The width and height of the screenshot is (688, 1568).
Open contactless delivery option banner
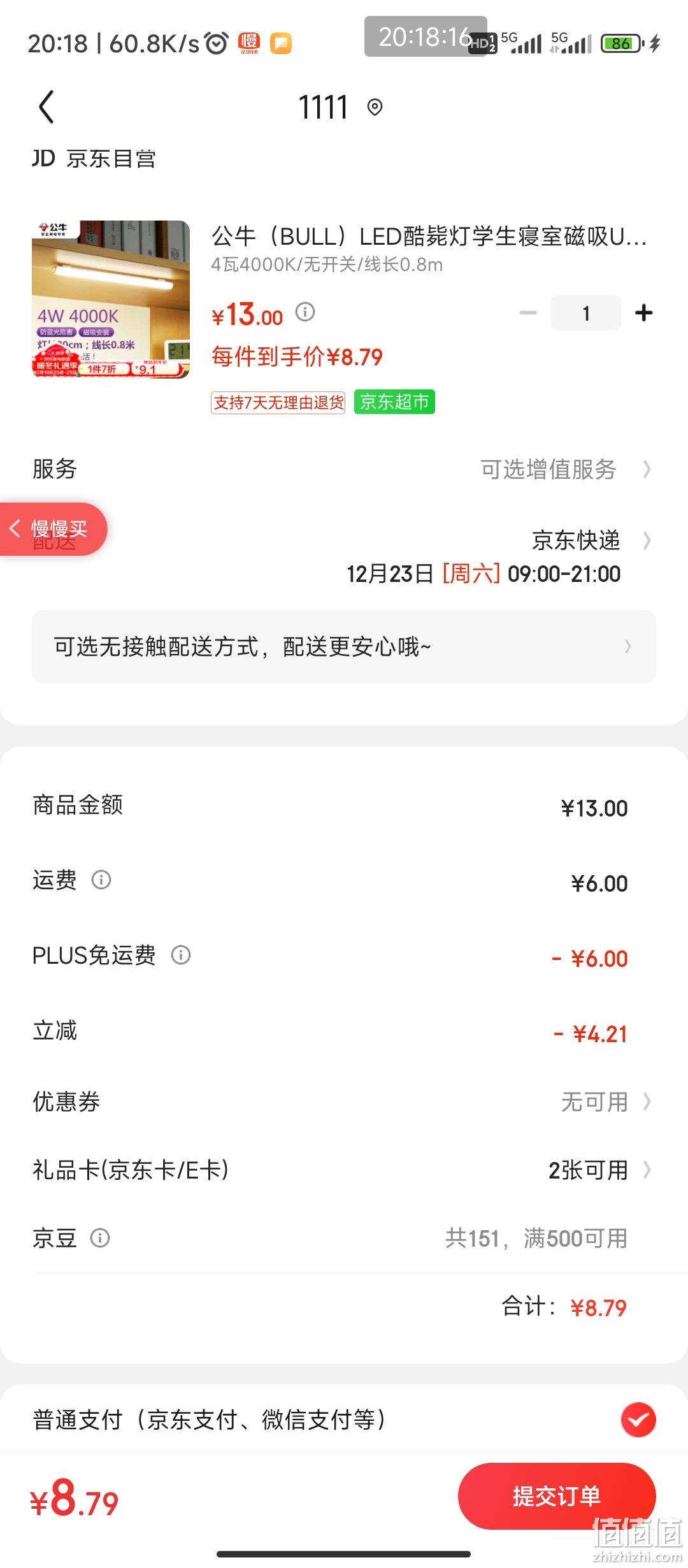tap(344, 646)
